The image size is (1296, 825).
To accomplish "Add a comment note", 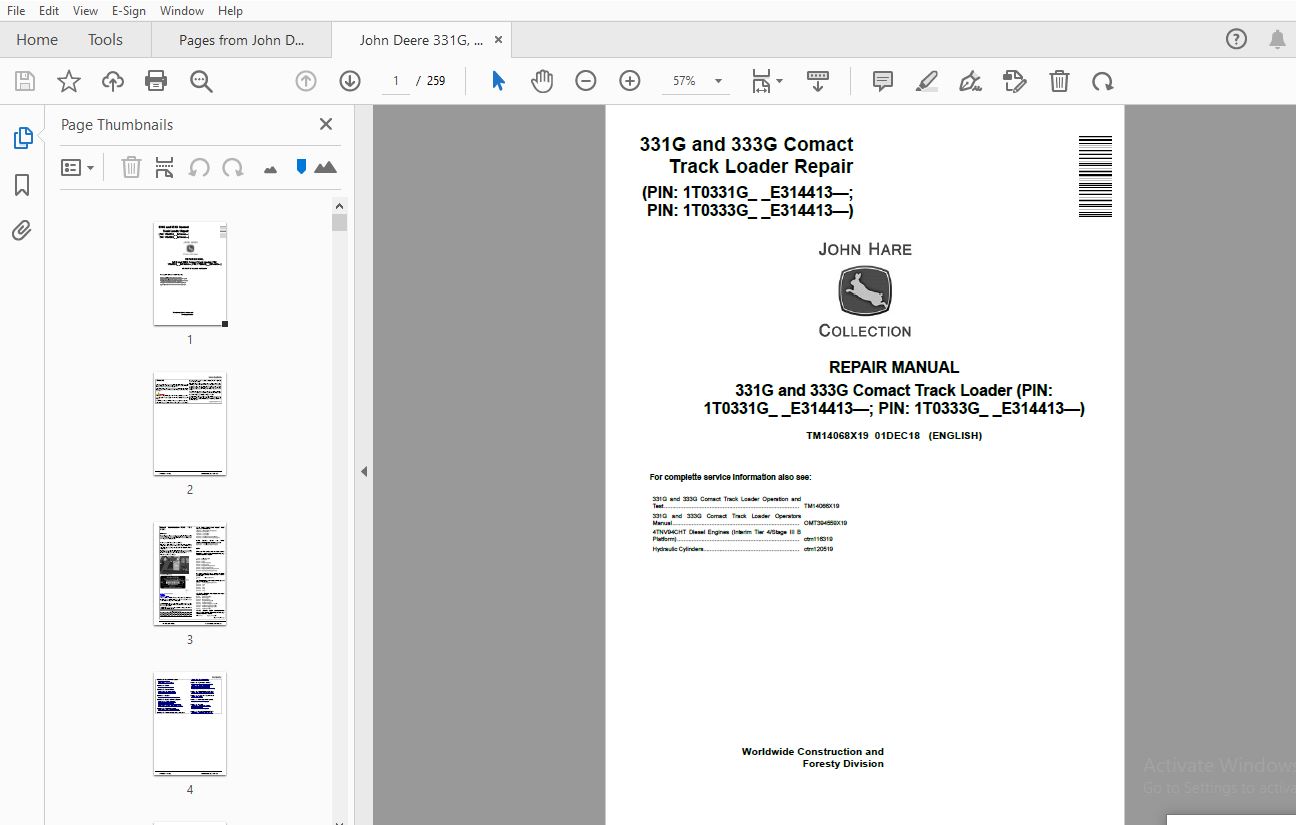I will pos(883,81).
